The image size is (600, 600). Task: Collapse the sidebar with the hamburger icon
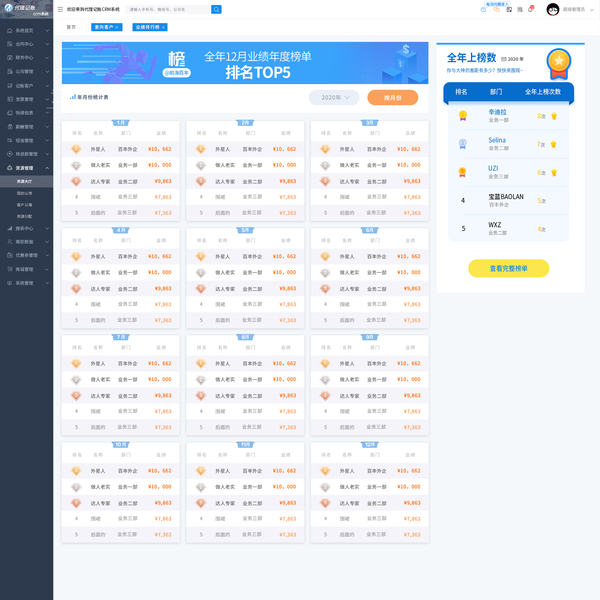coord(60,9)
